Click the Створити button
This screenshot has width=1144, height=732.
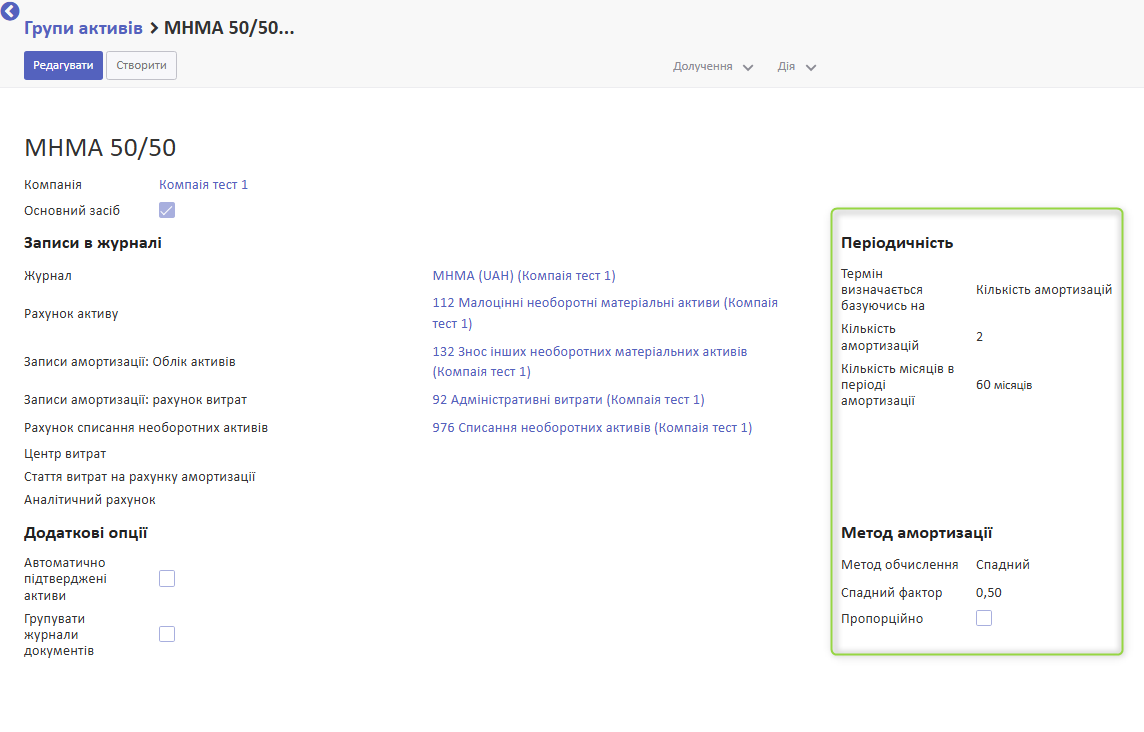tap(142, 66)
